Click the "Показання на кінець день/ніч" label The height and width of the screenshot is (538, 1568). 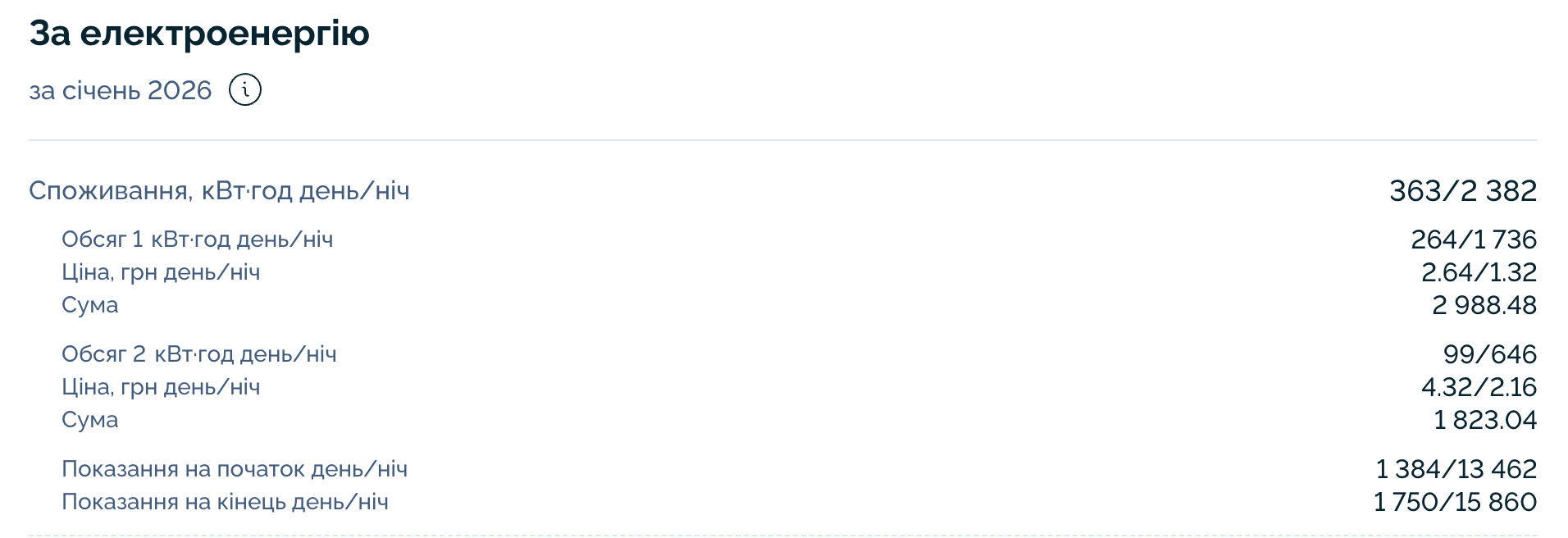(225, 502)
